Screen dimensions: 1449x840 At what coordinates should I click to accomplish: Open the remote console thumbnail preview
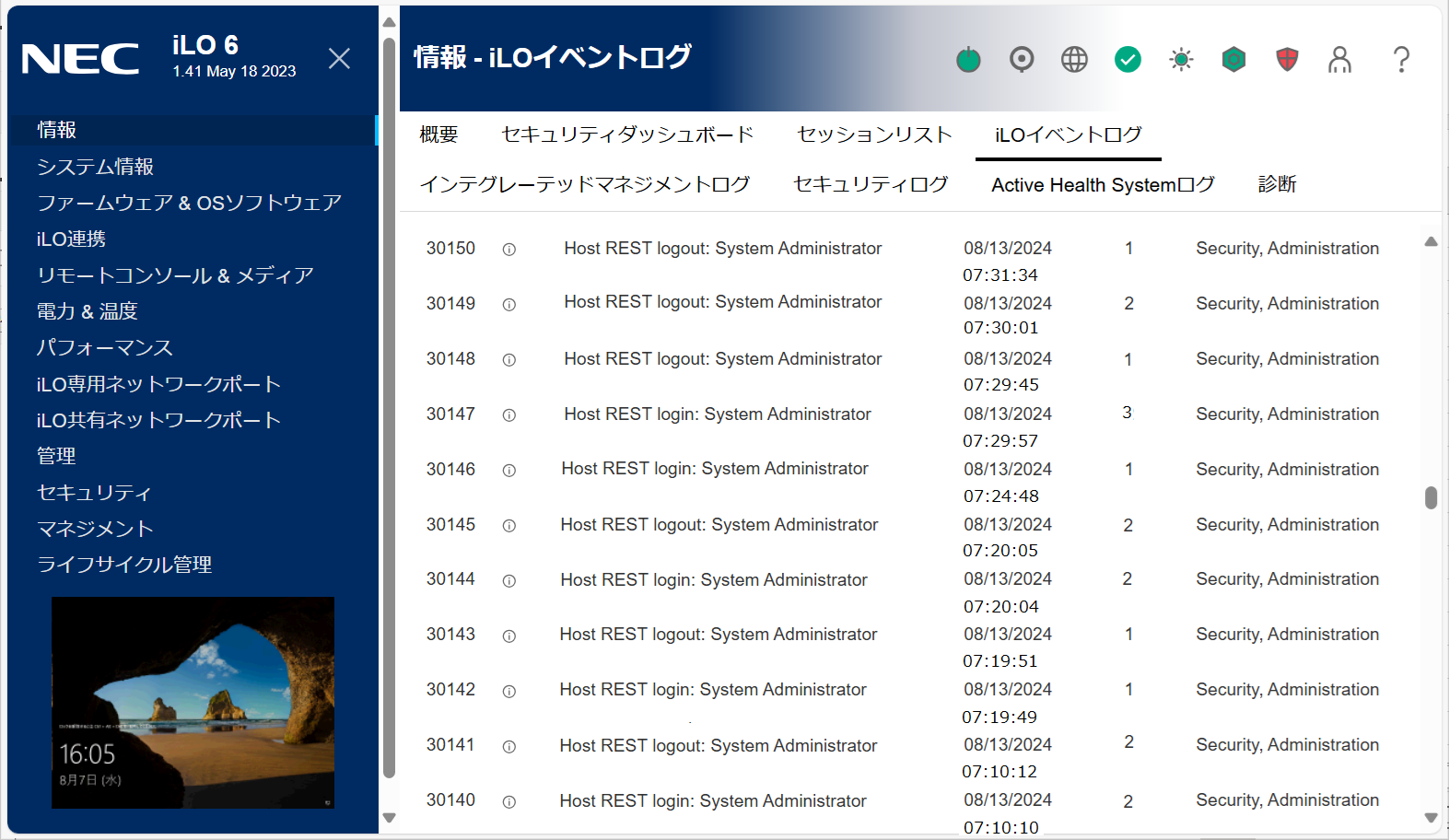click(x=193, y=703)
